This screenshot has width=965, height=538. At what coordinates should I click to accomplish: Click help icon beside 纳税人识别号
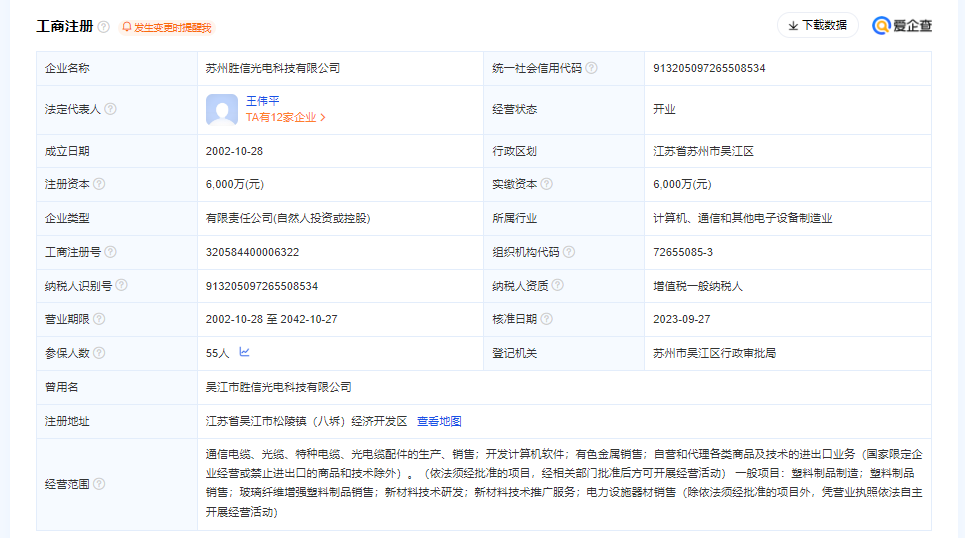pyautogui.click(x=122, y=285)
